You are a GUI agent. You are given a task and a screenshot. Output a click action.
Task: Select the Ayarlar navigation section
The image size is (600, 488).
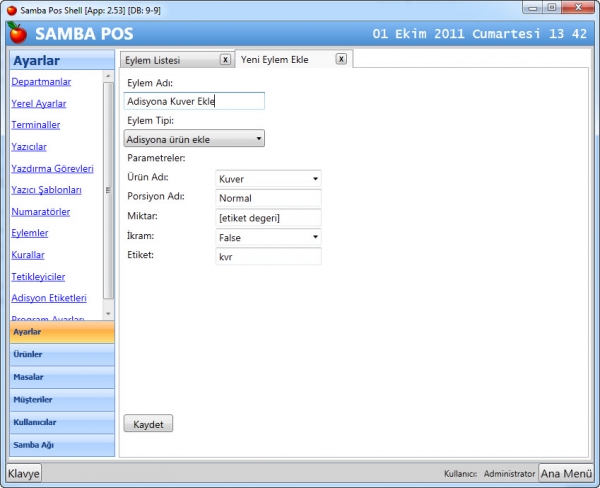62,332
